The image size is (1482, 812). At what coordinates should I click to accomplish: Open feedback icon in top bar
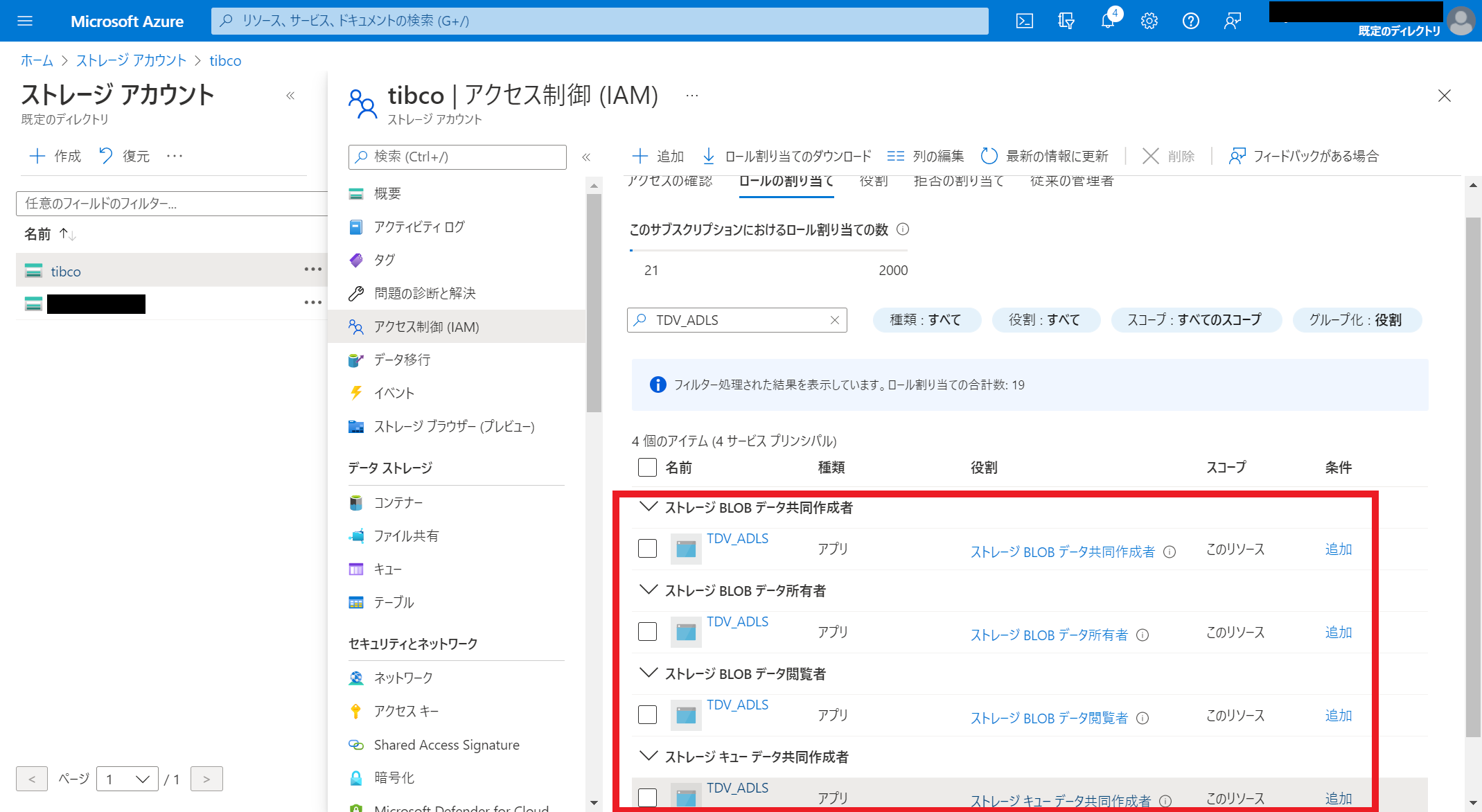[1233, 21]
